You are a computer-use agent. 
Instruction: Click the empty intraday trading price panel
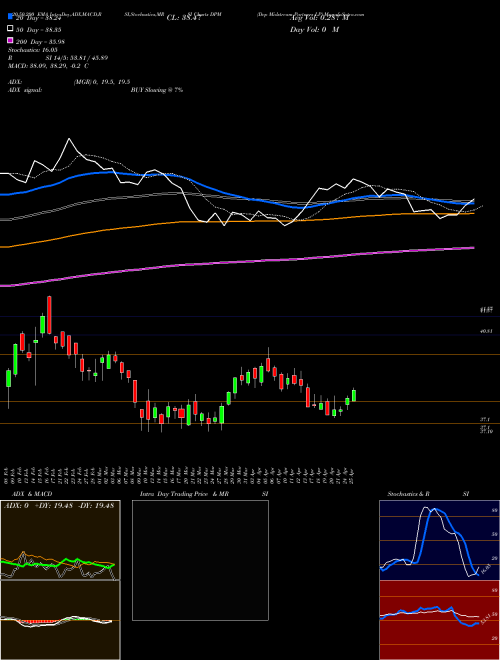point(200,560)
